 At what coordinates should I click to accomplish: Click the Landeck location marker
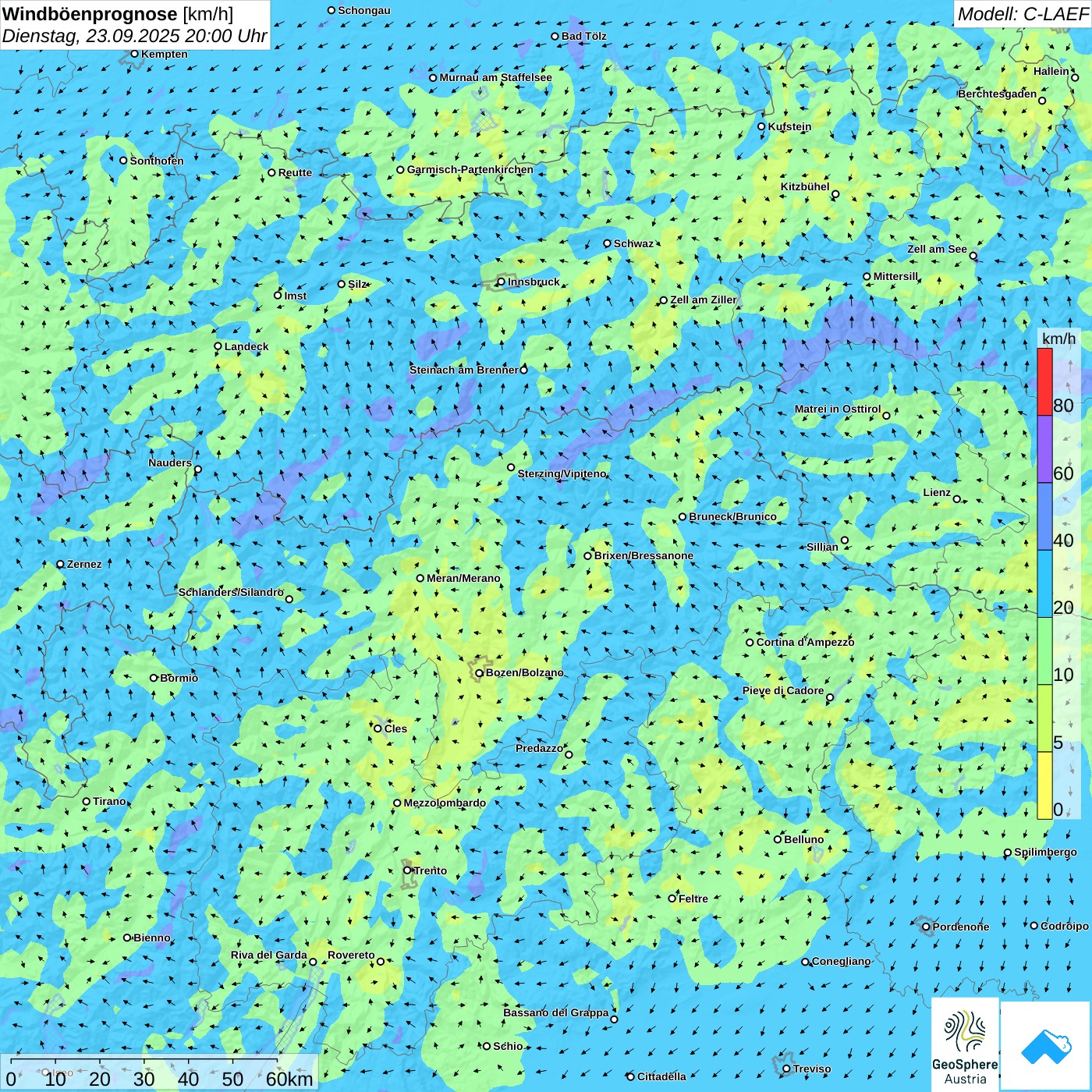pyautogui.click(x=218, y=346)
